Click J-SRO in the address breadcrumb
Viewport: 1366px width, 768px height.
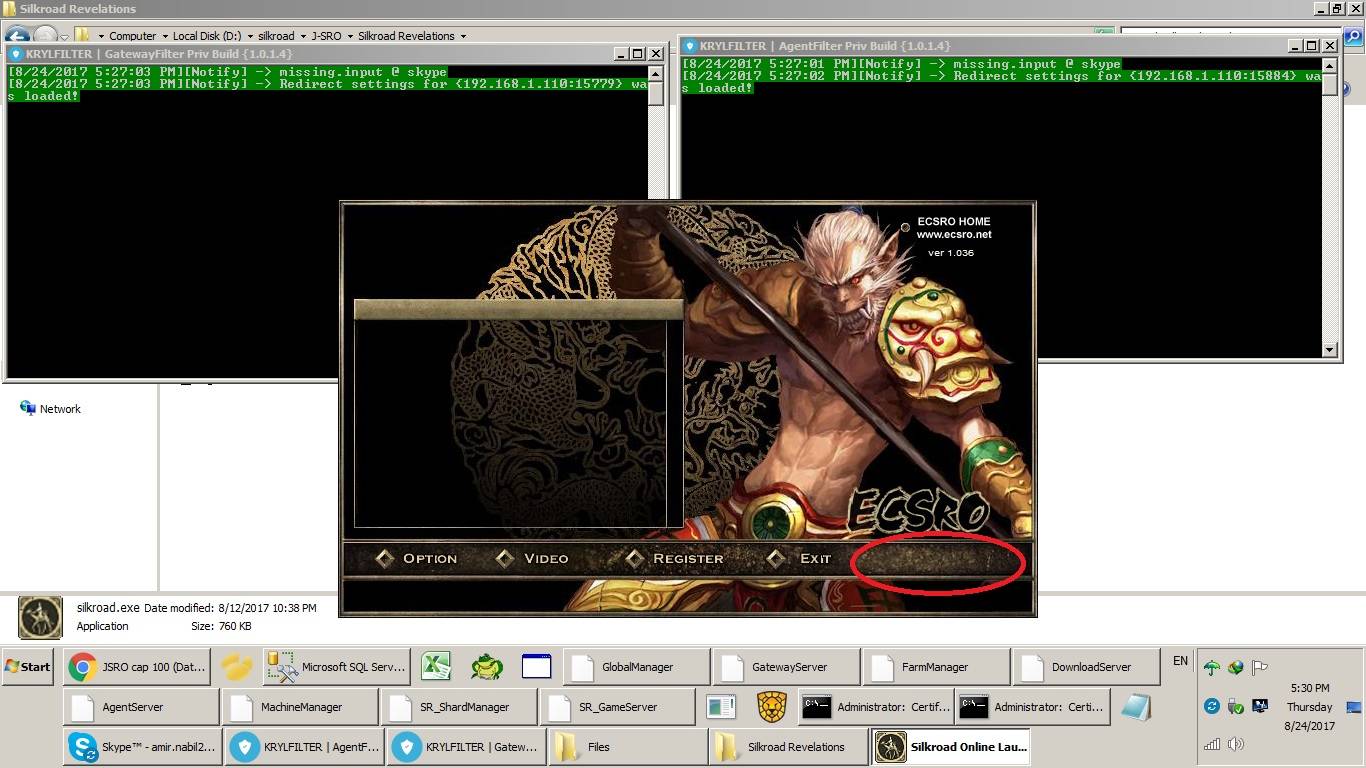point(326,36)
